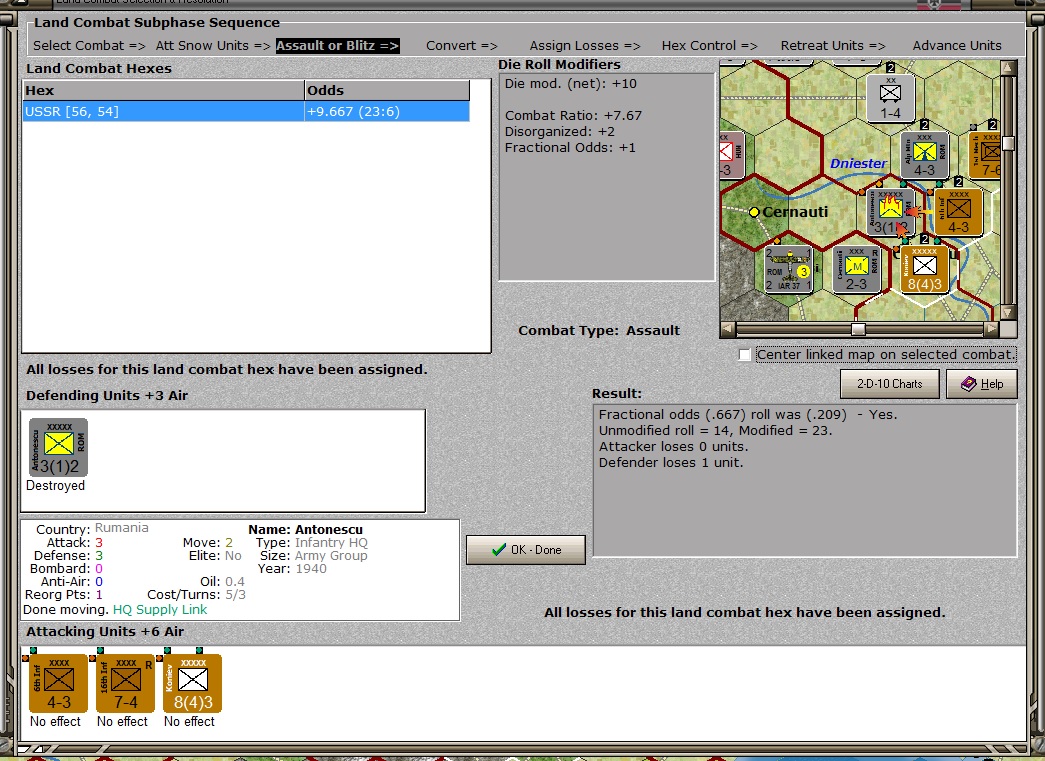Click the left arrow of map horizontal scrollbar
This screenshot has height=761, width=1045.
click(x=727, y=329)
